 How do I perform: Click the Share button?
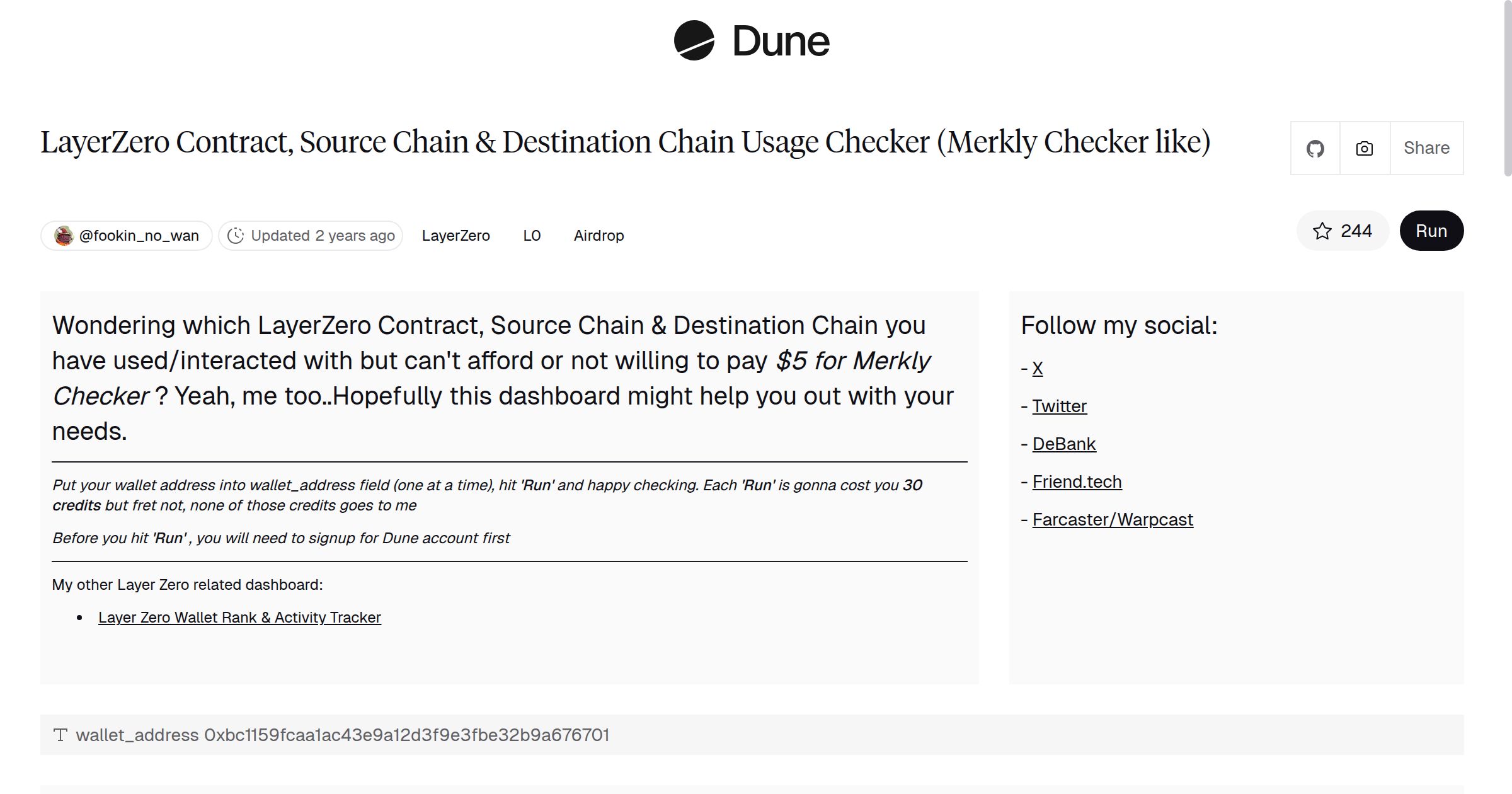[x=1426, y=147]
